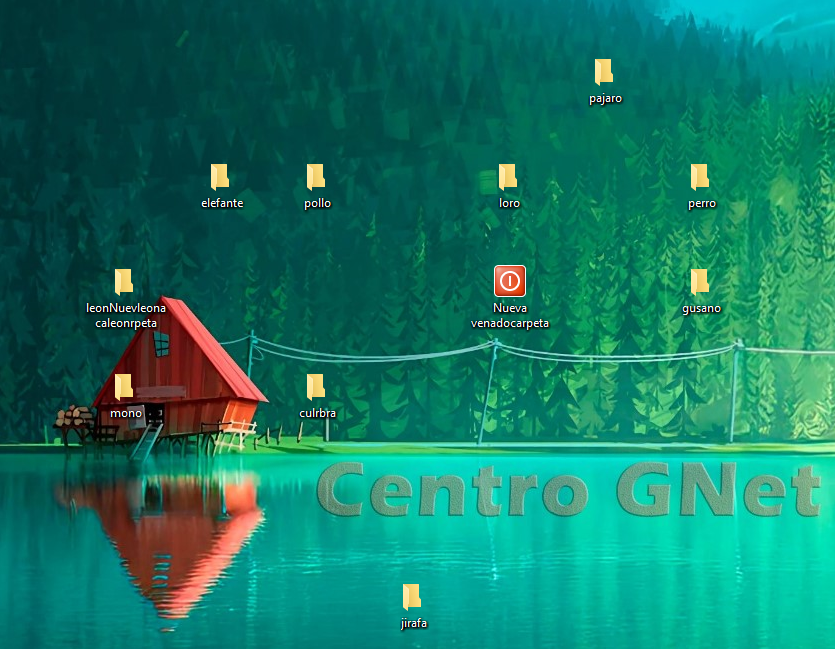Select the culrbra folder icon
Screen dimensions: 835x649
point(315,387)
